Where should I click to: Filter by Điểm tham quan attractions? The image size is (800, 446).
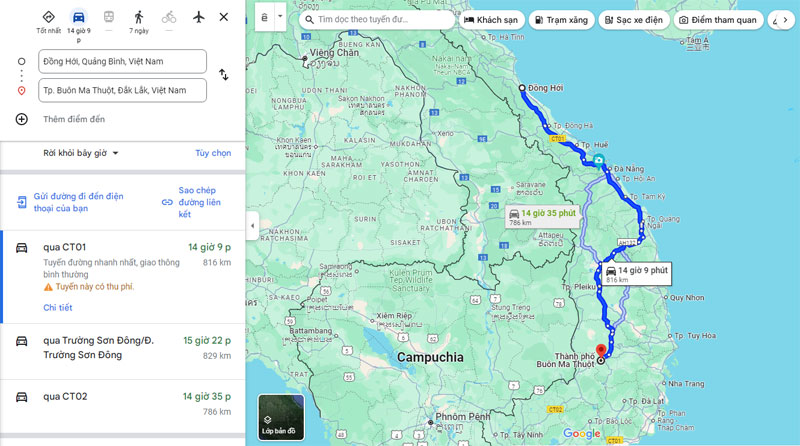tap(718, 20)
